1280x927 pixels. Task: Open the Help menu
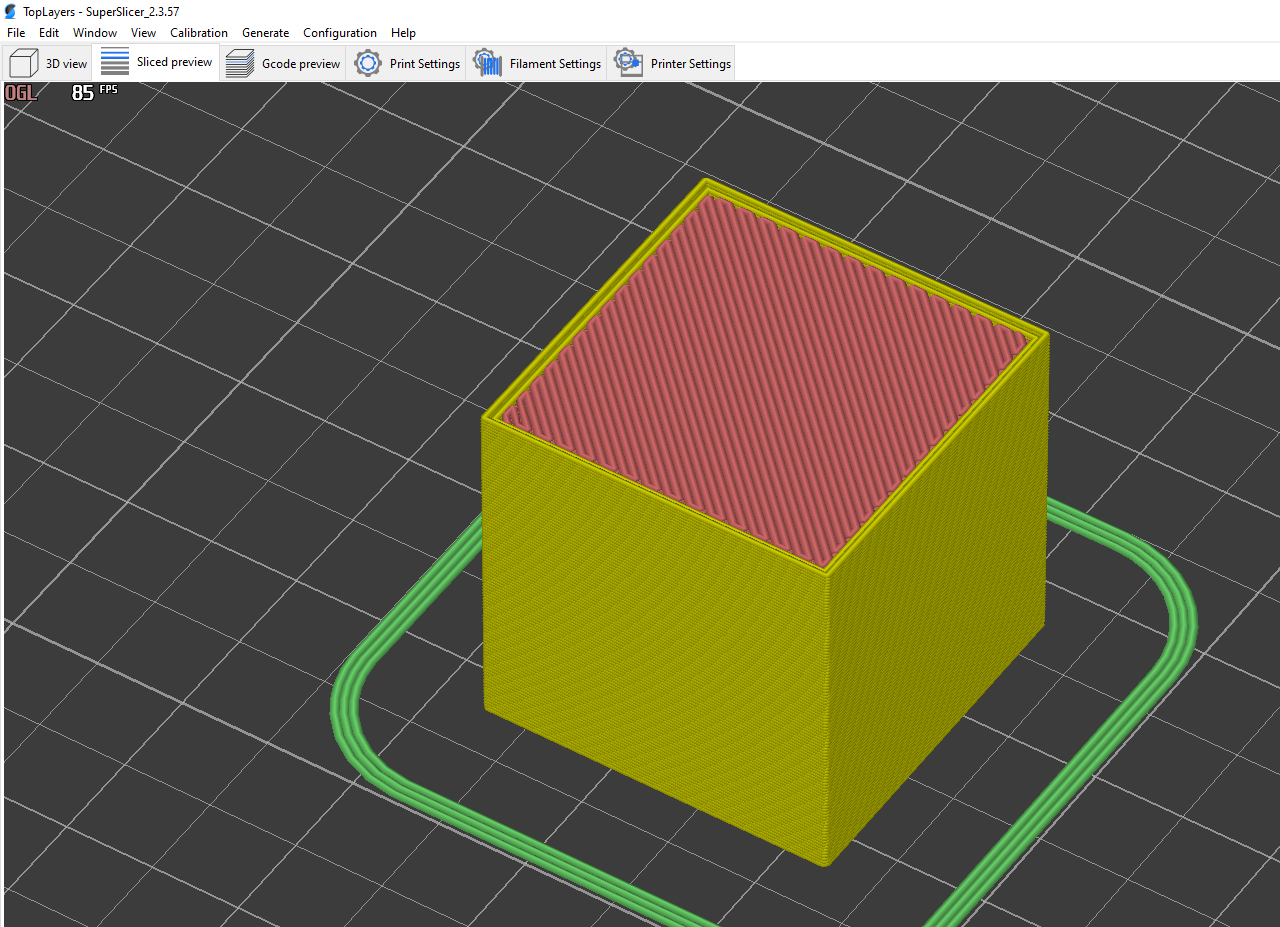coord(403,33)
